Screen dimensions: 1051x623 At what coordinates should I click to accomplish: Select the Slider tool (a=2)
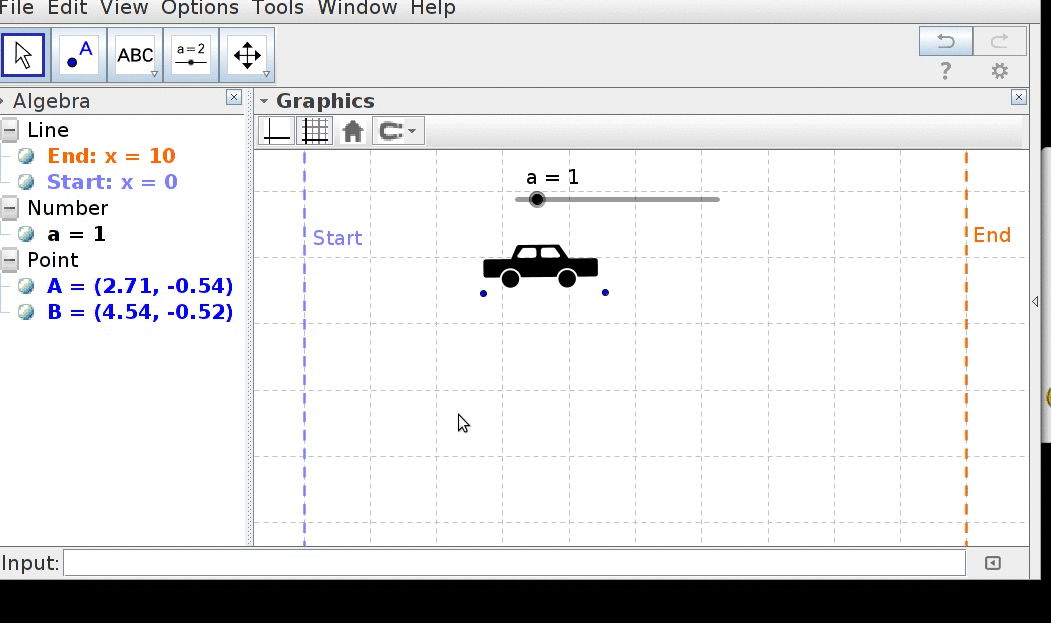191,56
